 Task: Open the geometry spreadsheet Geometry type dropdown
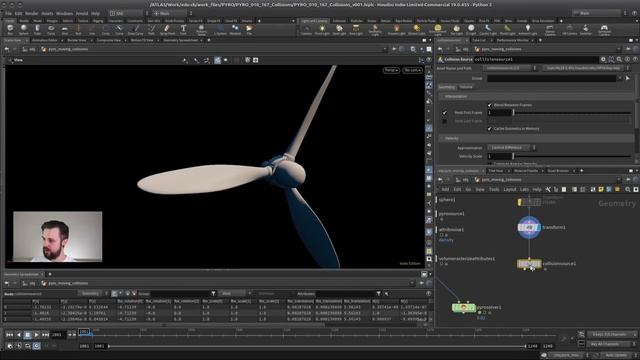tap(92, 293)
